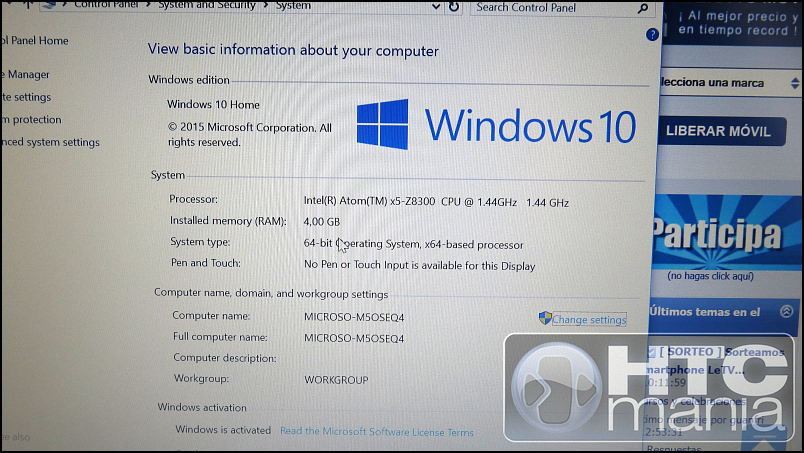The image size is (804, 453).
Task: Select the 64-bit Operating System text
Action: 413,244
